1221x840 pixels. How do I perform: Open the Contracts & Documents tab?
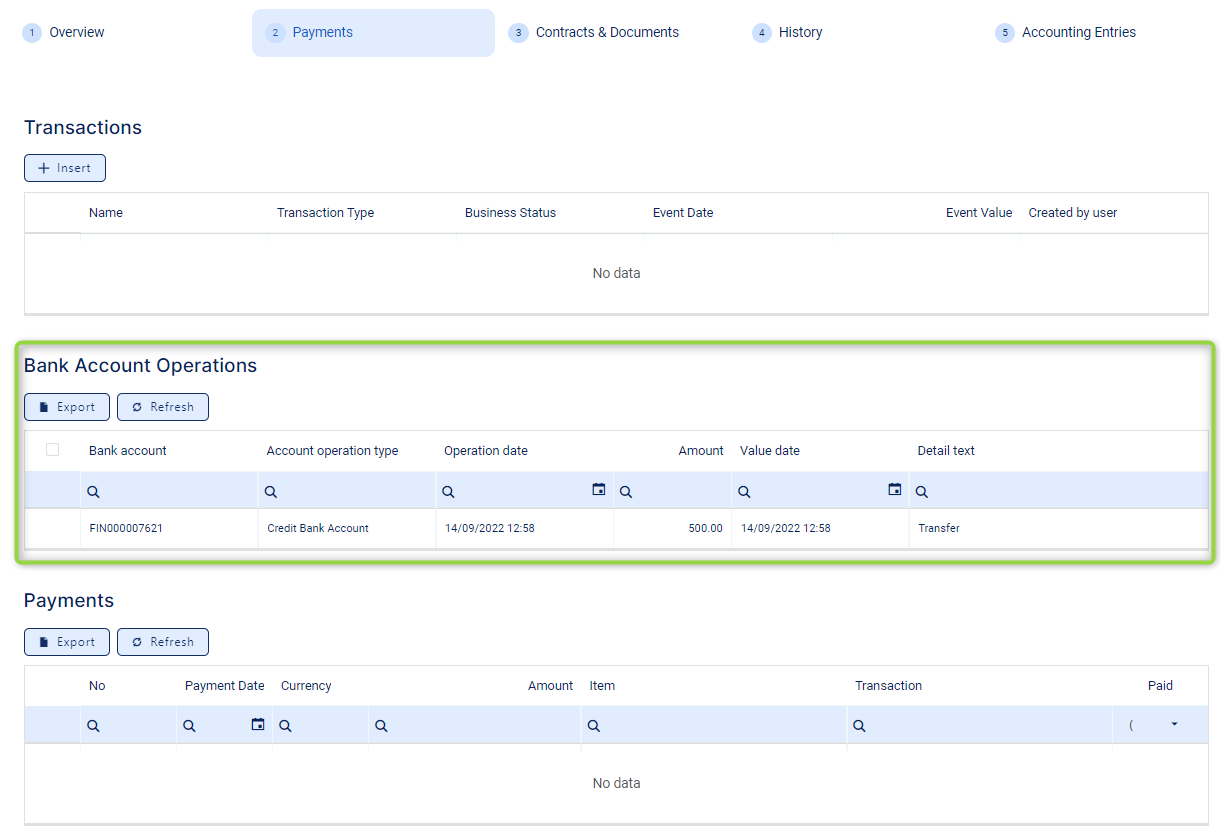pyautogui.click(x=606, y=33)
